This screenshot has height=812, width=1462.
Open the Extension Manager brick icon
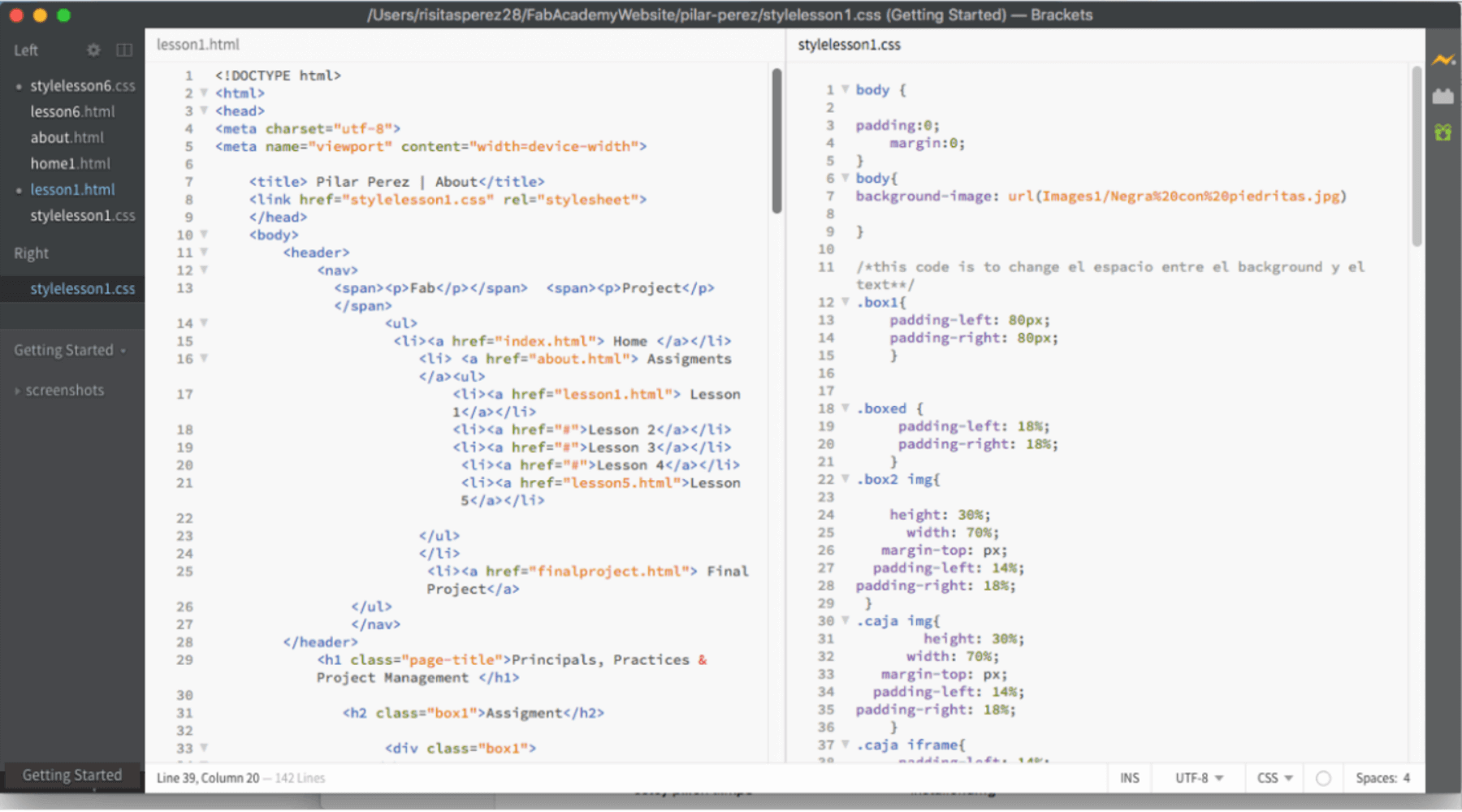[x=1443, y=96]
